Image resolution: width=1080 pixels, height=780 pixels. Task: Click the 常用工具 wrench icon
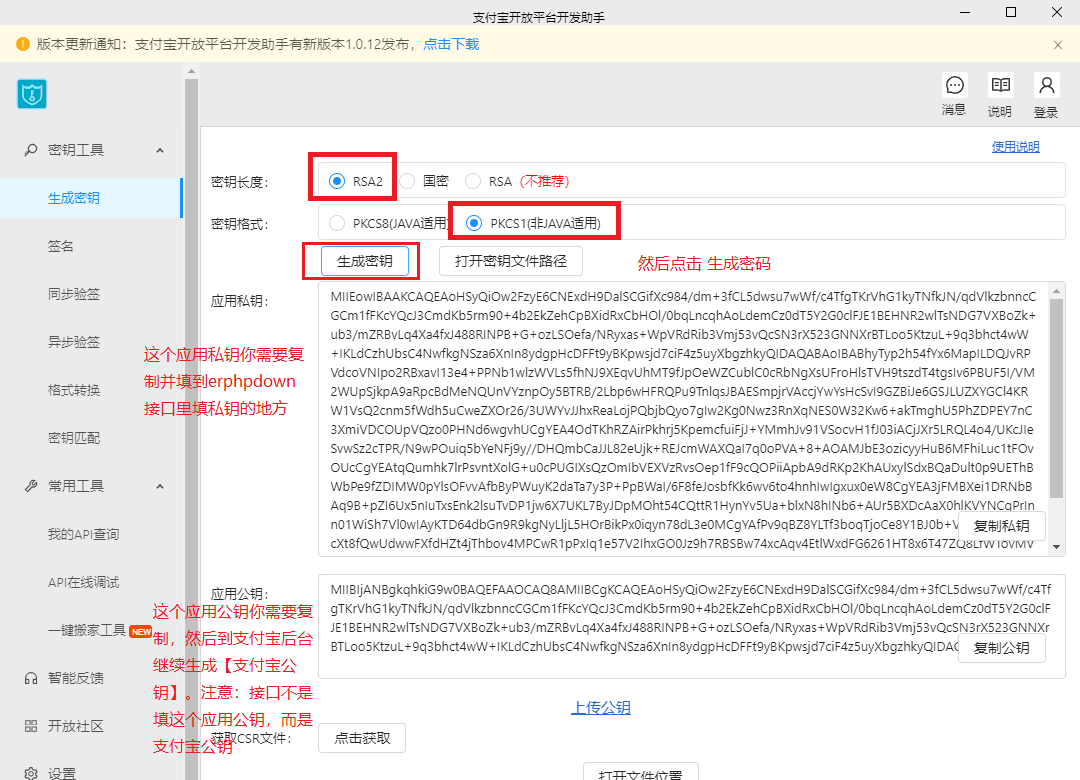[x=31, y=486]
